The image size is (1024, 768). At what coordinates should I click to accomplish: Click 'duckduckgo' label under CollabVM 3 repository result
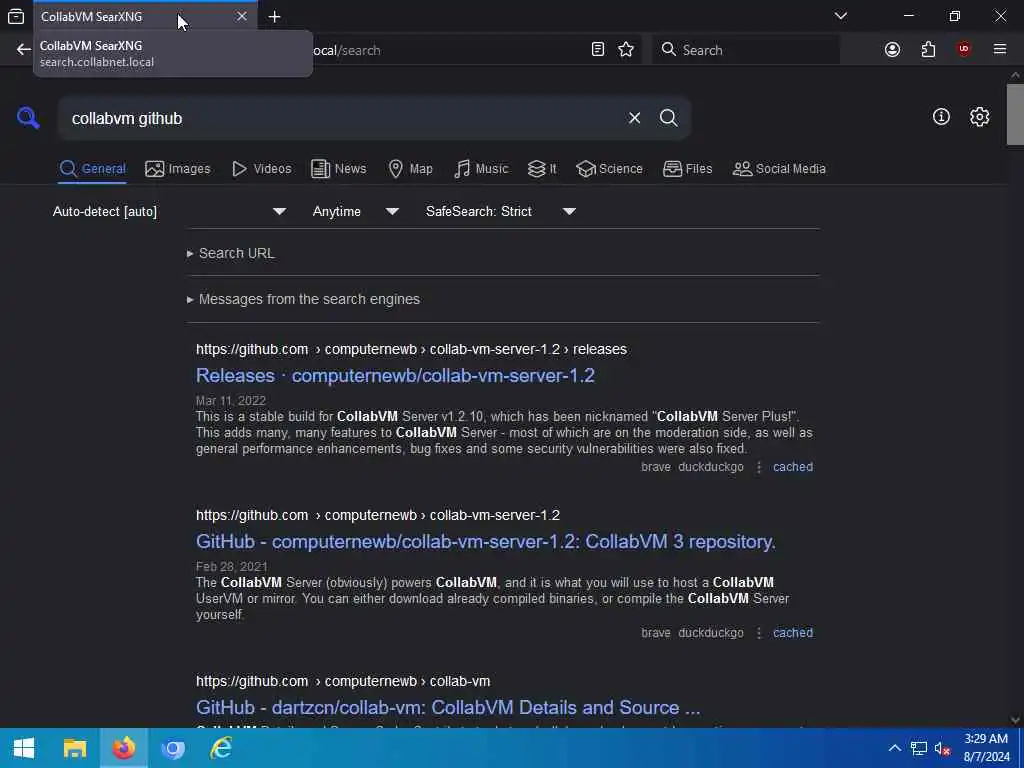711,632
